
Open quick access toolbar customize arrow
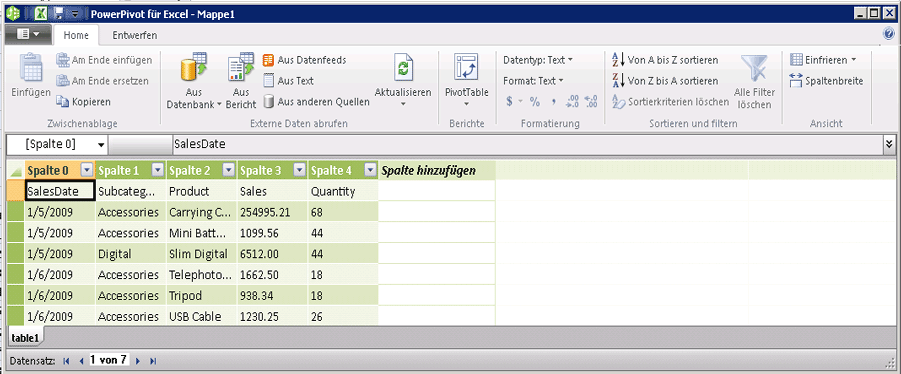[76, 14]
